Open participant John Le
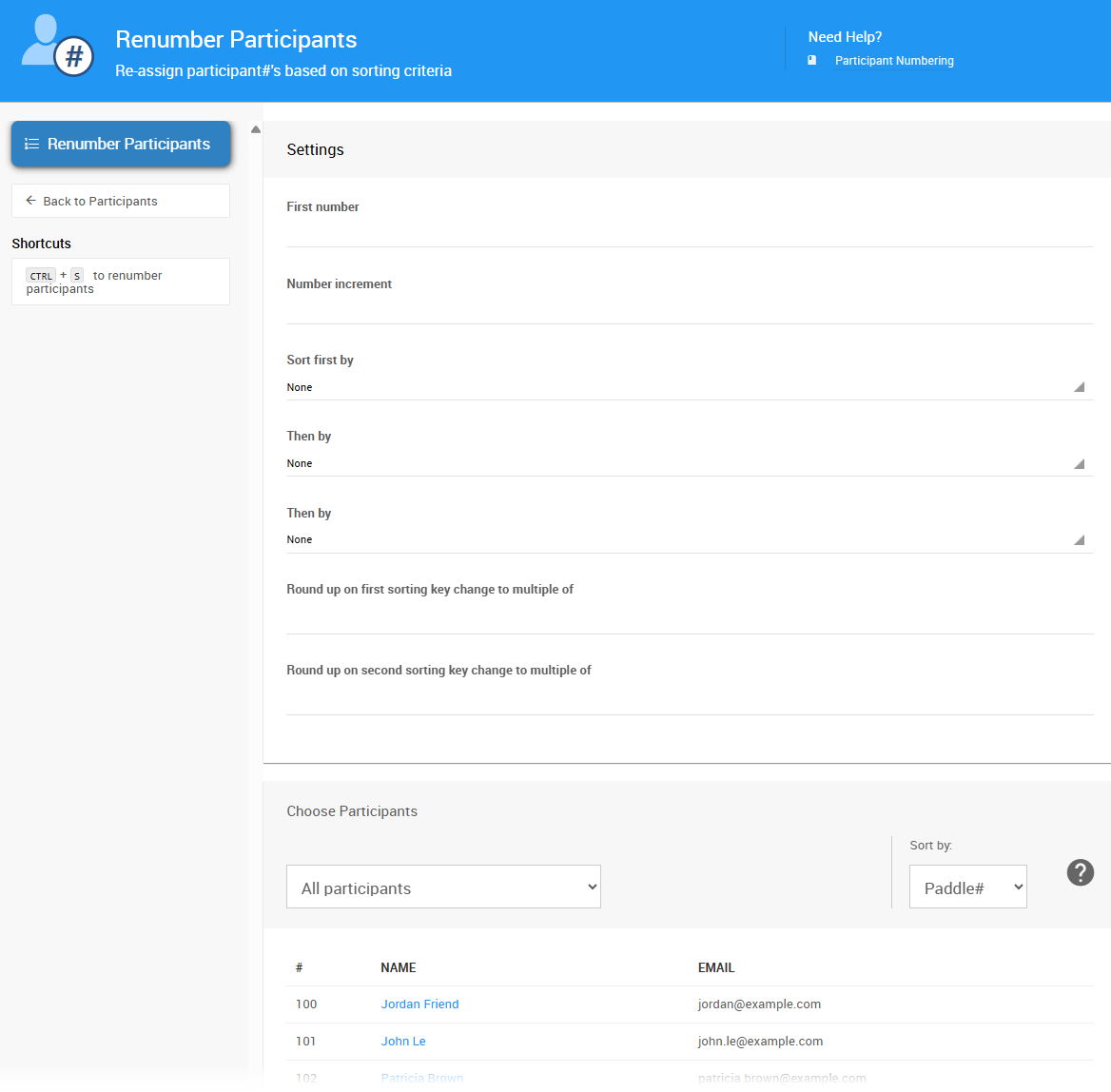This screenshot has width=1111, height=1092. 403,1041
